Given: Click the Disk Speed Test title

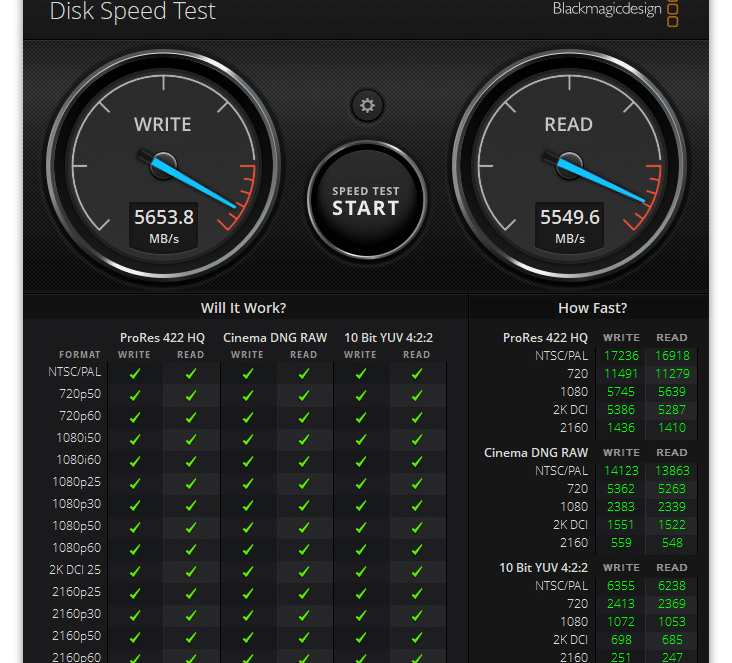Looking at the screenshot, I should click(133, 11).
